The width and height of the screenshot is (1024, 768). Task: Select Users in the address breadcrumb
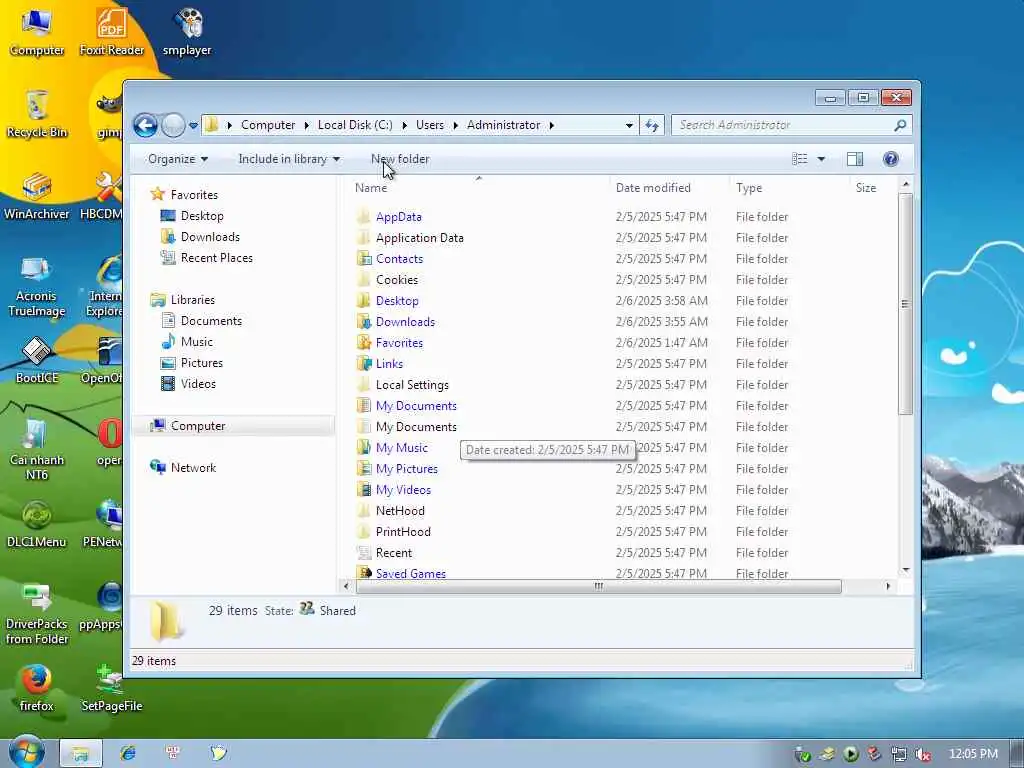click(x=430, y=125)
